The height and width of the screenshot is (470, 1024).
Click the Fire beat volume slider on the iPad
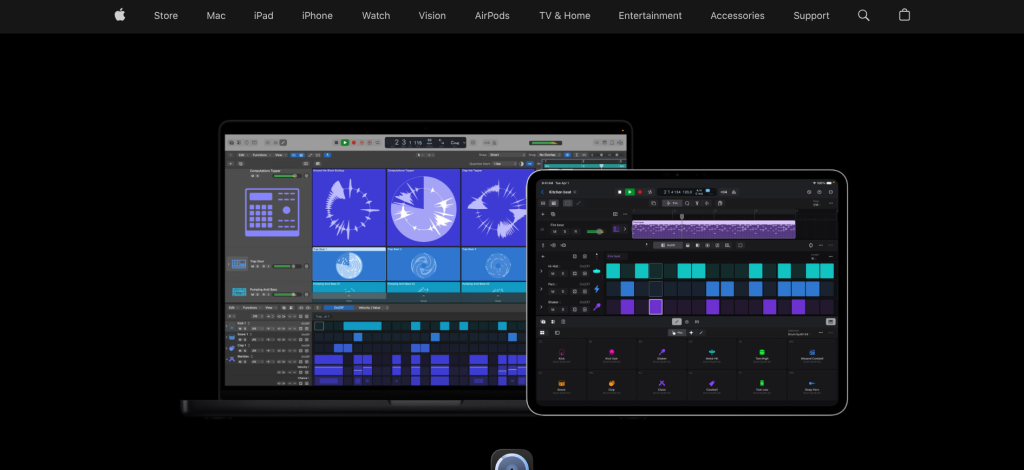pos(595,231)
